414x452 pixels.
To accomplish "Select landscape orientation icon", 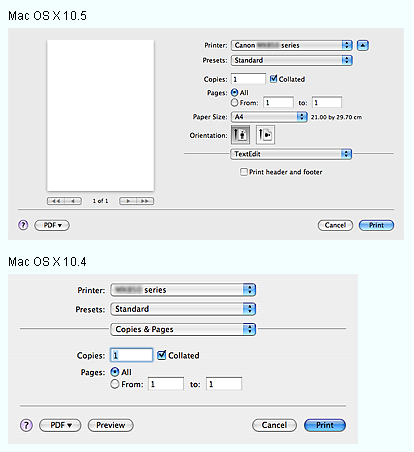I will tap(265, 135).
